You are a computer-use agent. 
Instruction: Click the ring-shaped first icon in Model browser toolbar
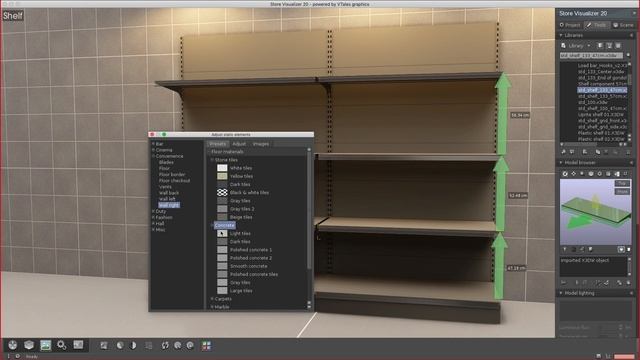[x=565, y=174]
